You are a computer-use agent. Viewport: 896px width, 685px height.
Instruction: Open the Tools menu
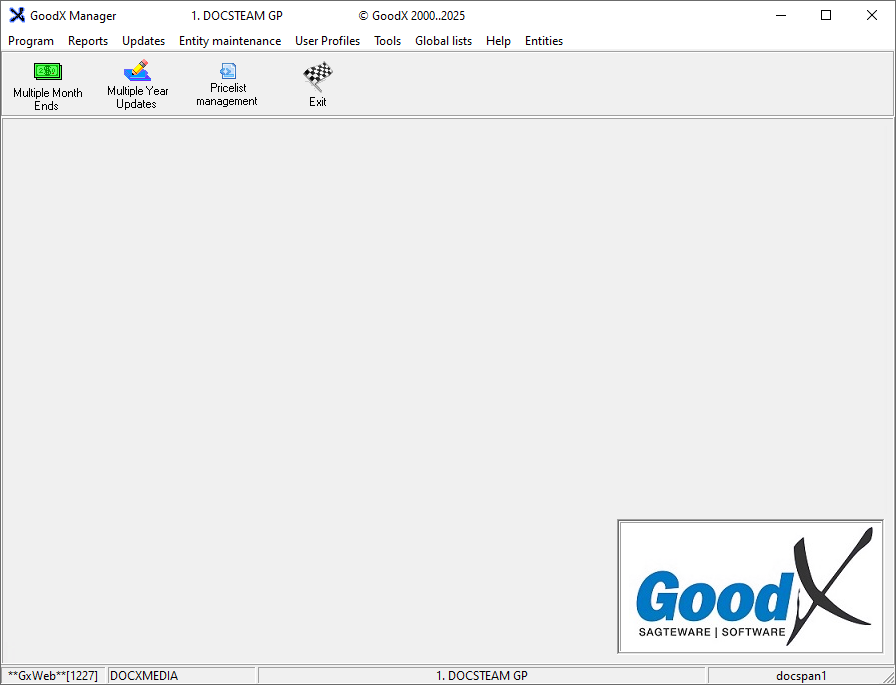pyautogui.click(x=387, y=41)
